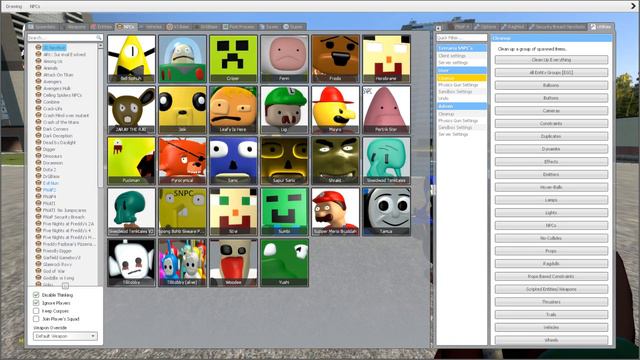Select the orange fox pirate NPC thumbnail
Viewport: 640px width, 360px height.
pyautogui.click(x=182, y=161)
